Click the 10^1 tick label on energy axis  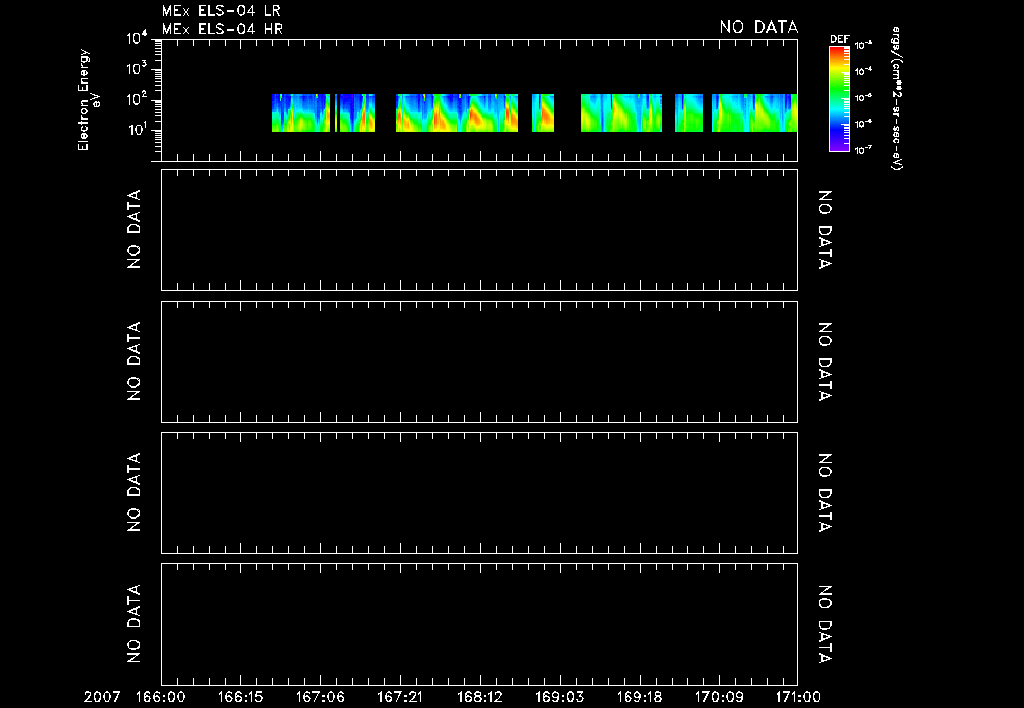tap(137, 129)
